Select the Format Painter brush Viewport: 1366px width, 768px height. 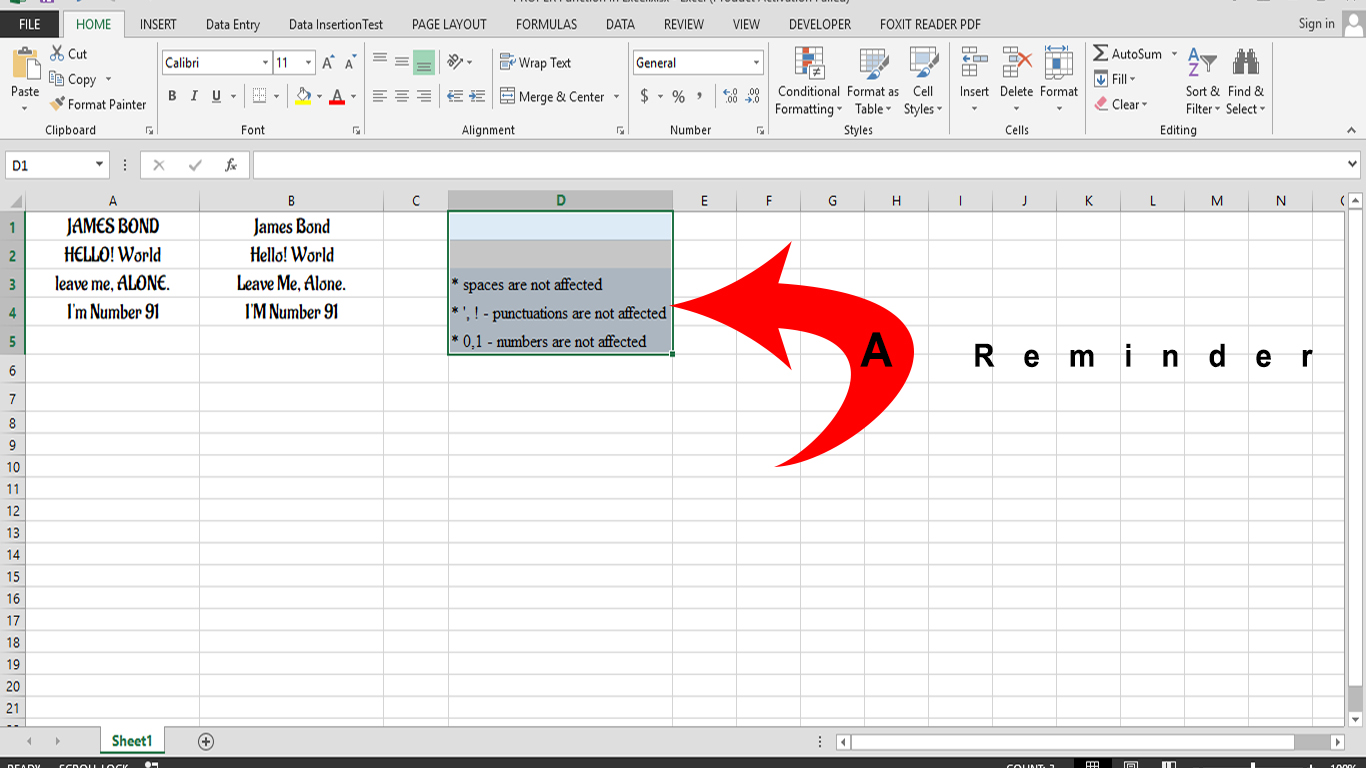click(57, 104)
